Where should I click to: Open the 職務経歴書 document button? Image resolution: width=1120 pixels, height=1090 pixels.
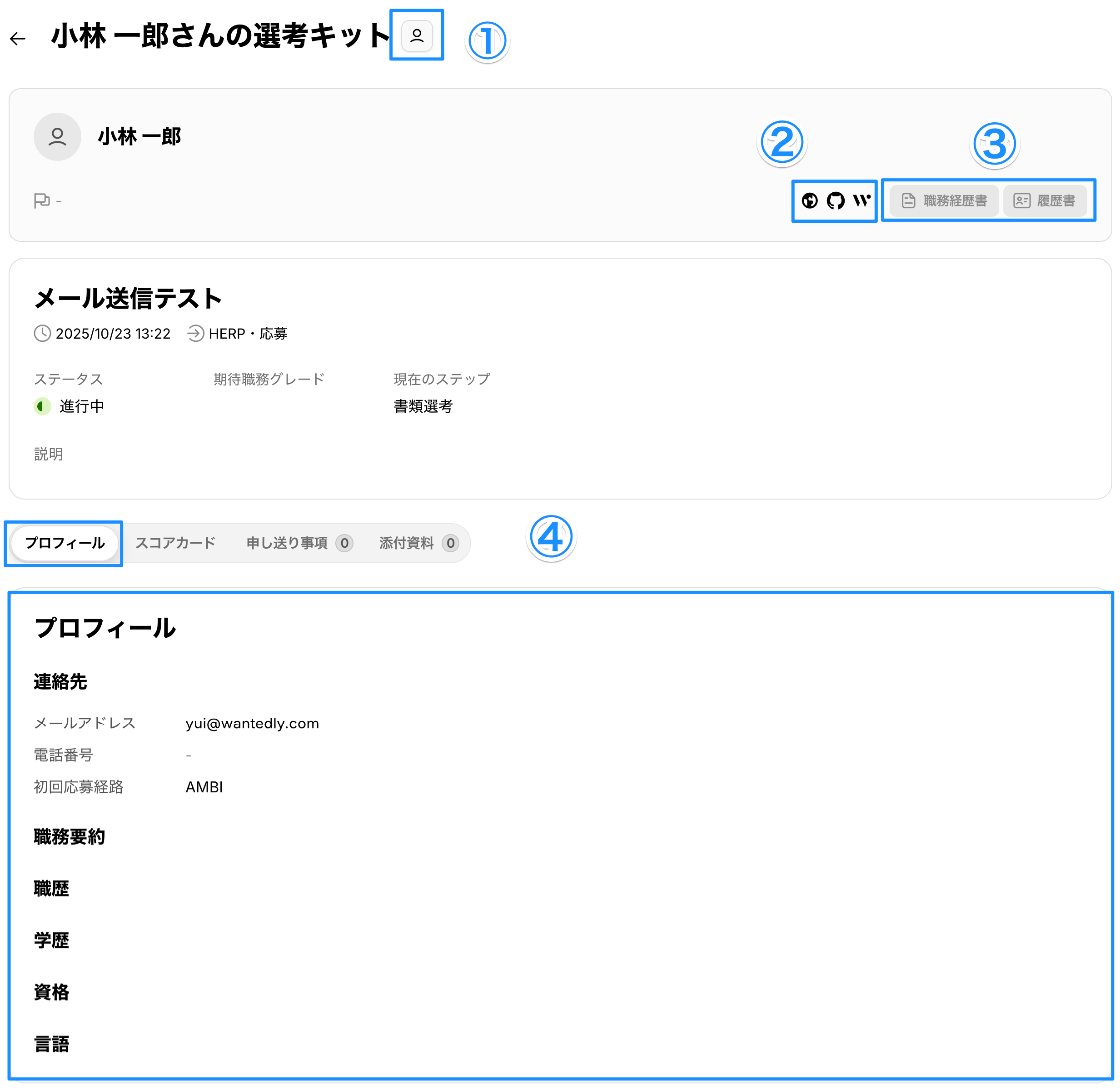[x=944, y=200]
